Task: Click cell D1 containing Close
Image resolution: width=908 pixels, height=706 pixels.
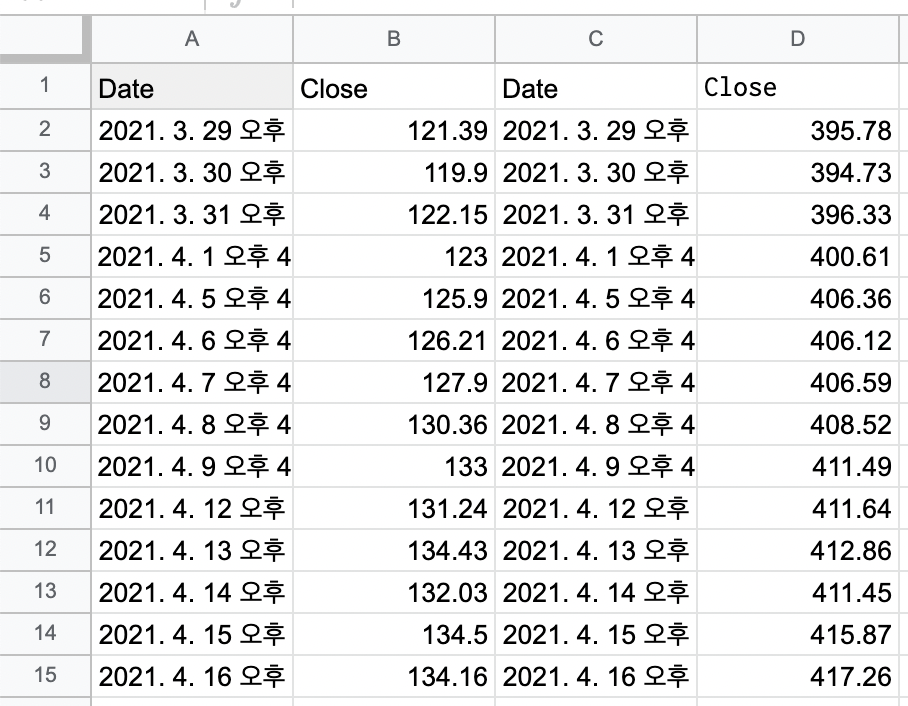Action: 798,86
